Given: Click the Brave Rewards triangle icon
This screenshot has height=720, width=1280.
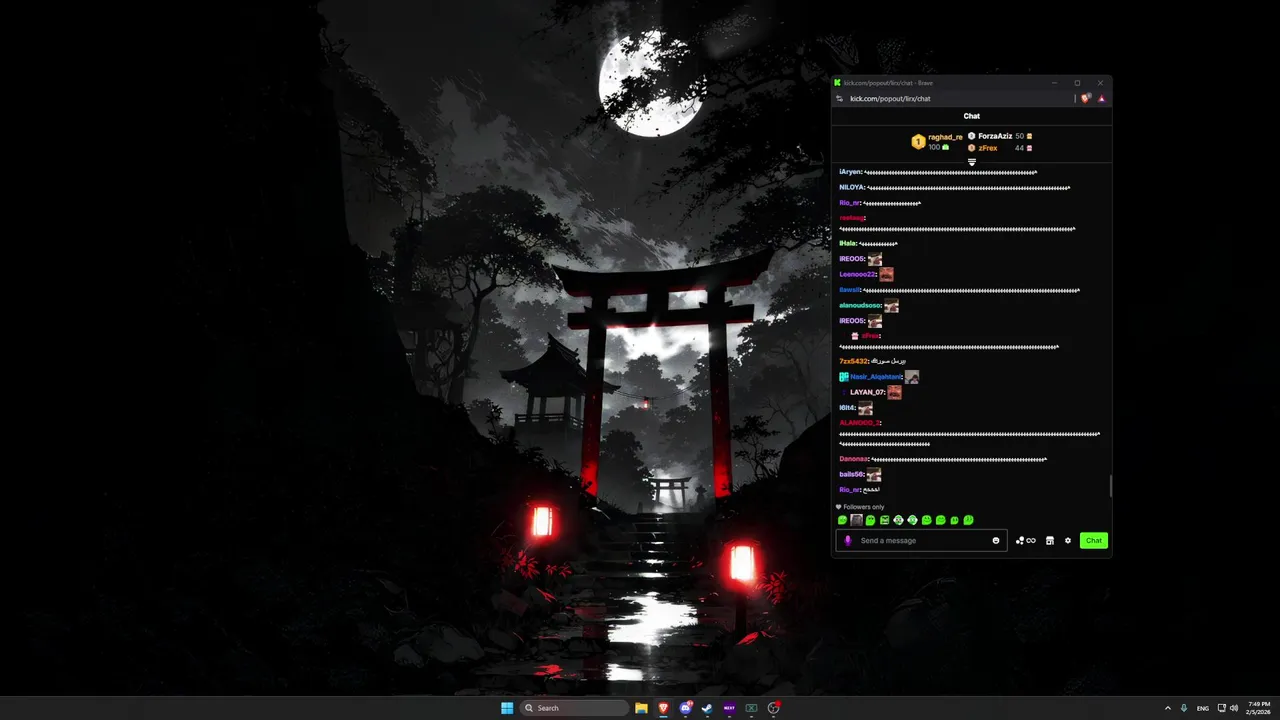Looking at the screenshot, I should (x=1101, y=98).
